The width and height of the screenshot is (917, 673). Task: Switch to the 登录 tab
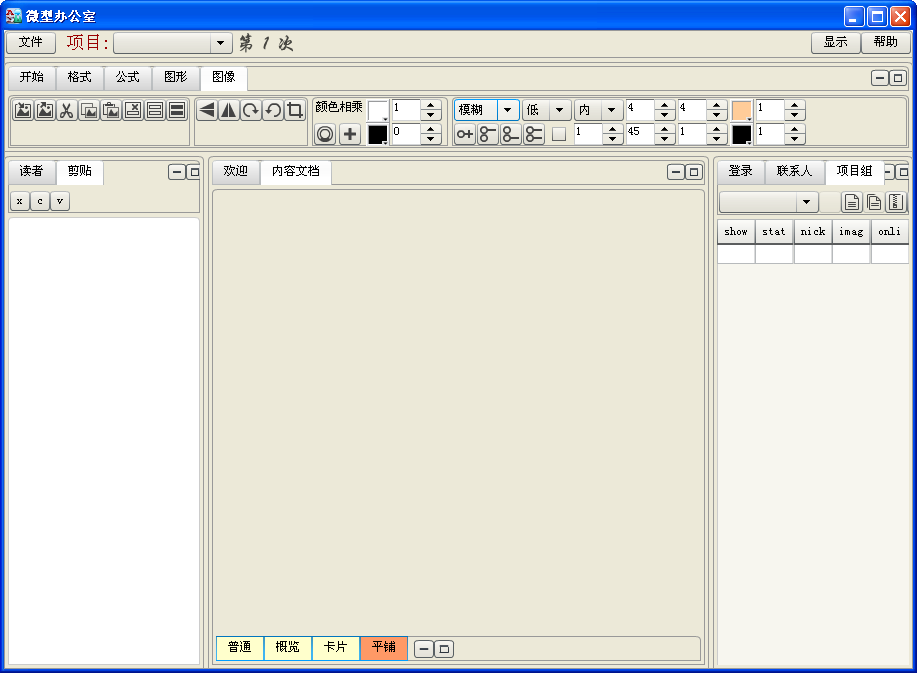tap(740, 171)
